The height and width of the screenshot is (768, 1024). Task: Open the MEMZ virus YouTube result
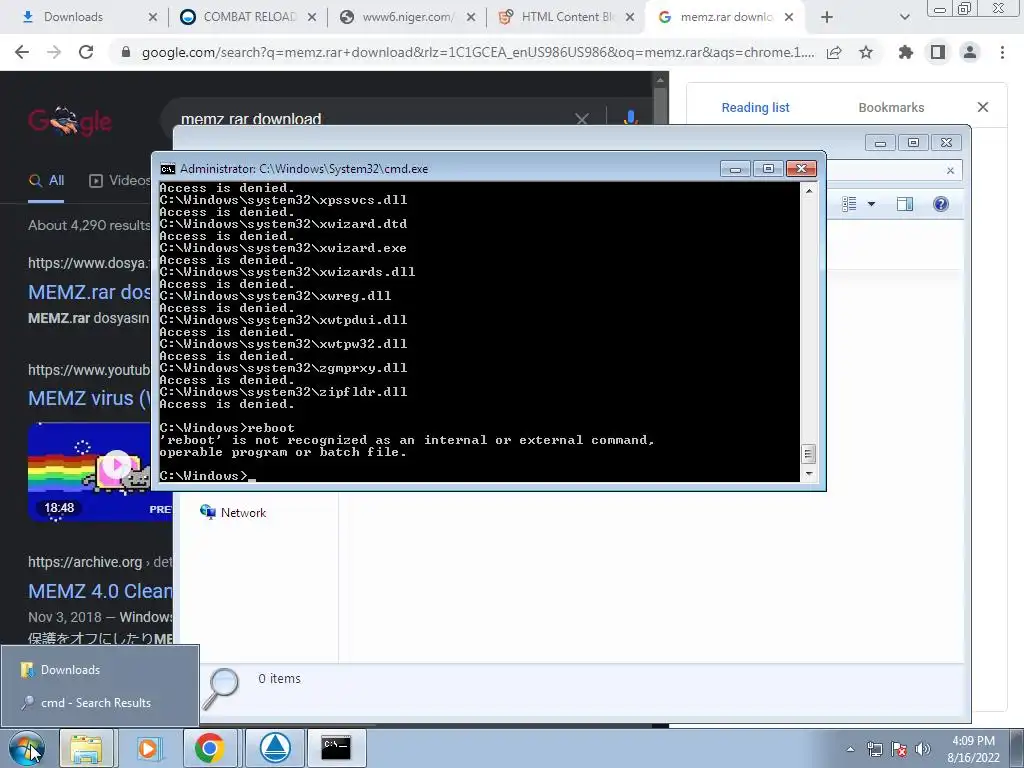89,398
